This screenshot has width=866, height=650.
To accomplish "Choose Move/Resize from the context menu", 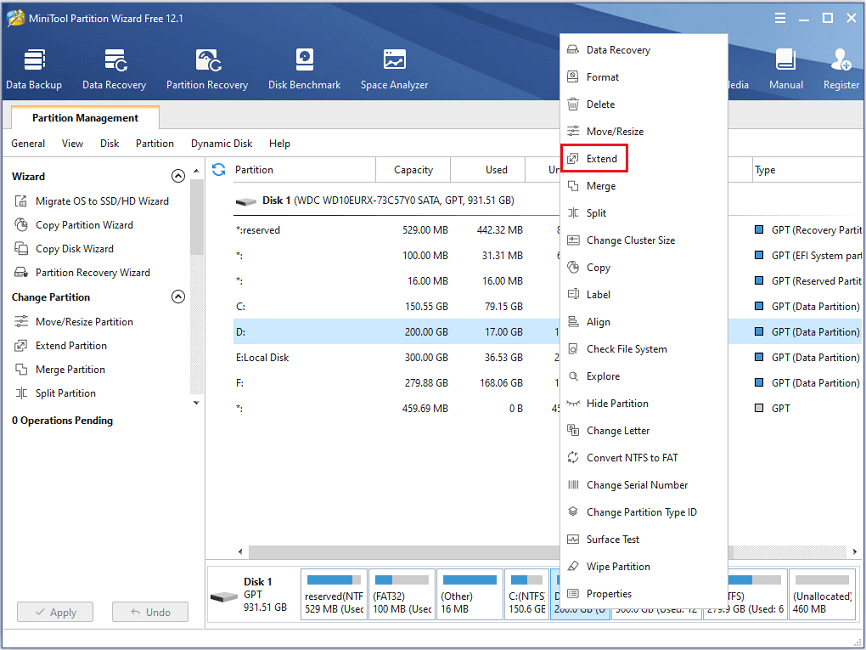I will [x=643, y=131].
